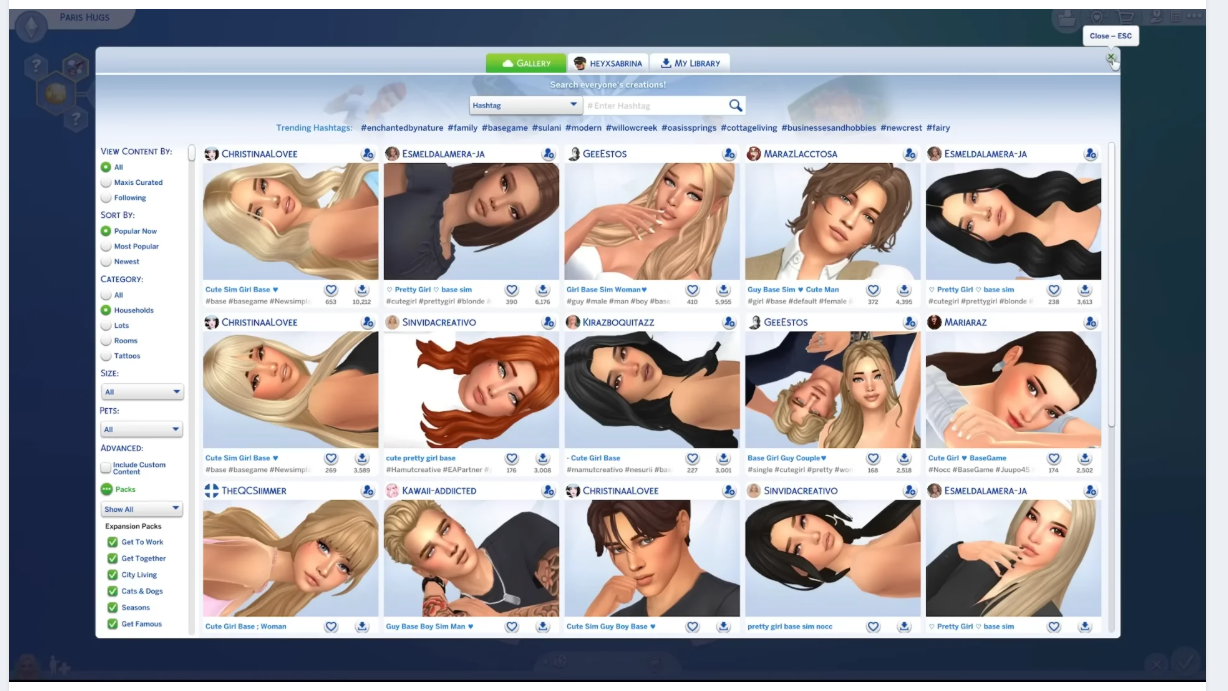Follow creator Mariaraz using the follow icon
This screenshot has height=691, width=1228.
coord(1090,323)
